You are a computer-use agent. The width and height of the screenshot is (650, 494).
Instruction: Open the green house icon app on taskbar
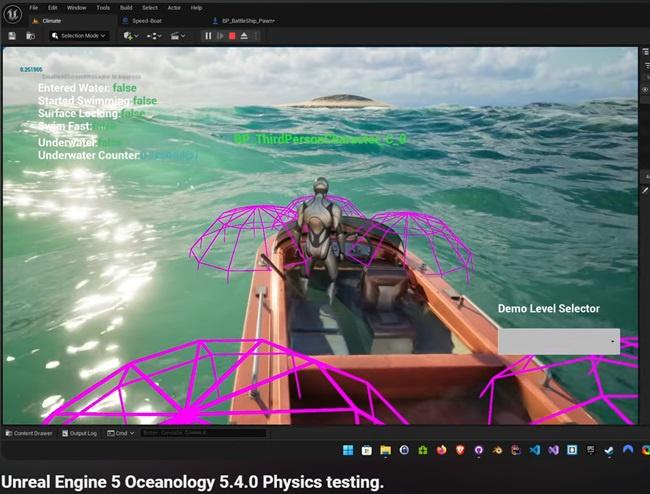point(423,450)
